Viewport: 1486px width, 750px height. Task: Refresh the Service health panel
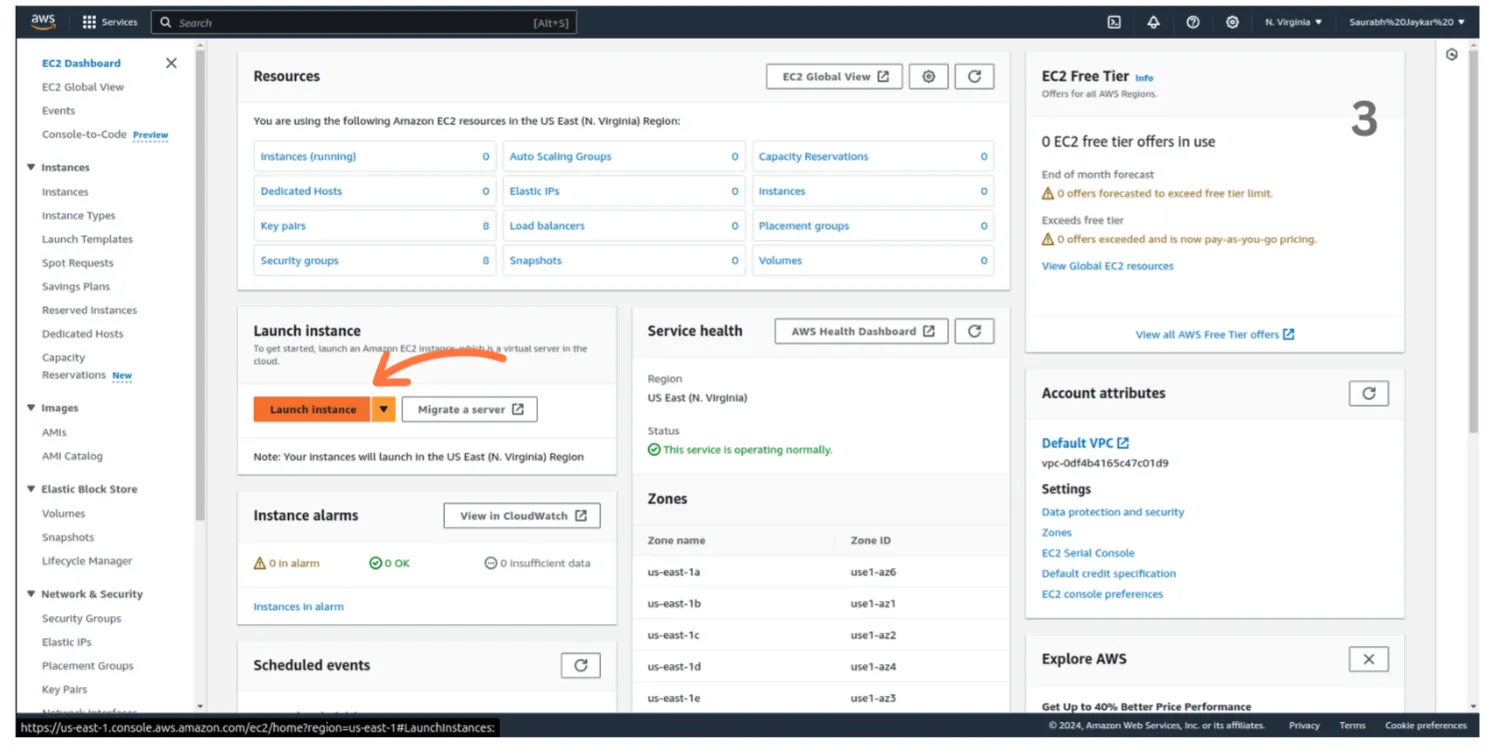point(975,331)
